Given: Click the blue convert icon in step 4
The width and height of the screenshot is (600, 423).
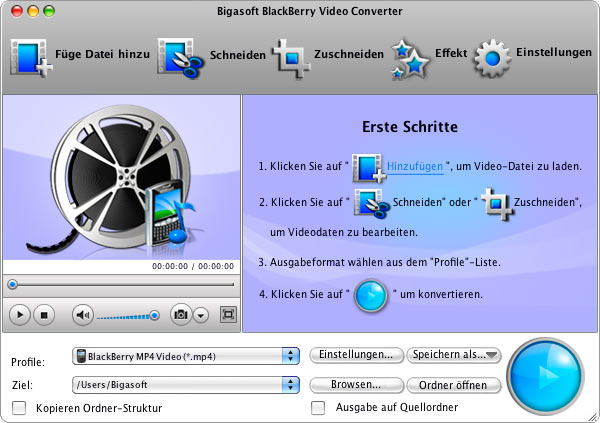Looking at the screenshot, I should (x=371, y=296).
